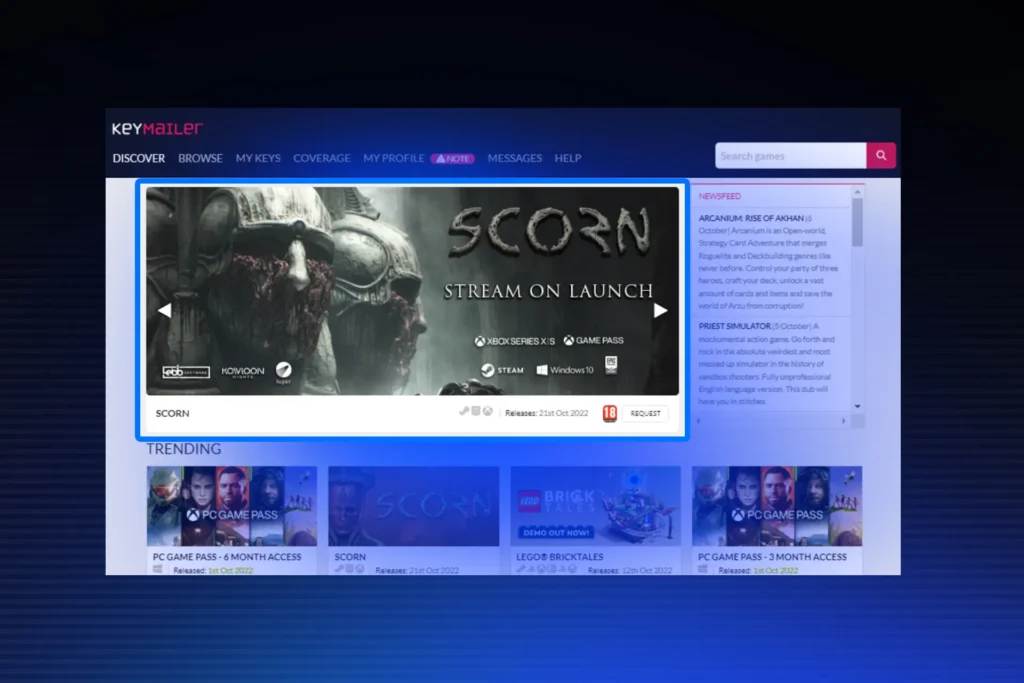Click the 18 age rating badge
The height and width of the screenshot is (683, 1024).
point(609,413)
